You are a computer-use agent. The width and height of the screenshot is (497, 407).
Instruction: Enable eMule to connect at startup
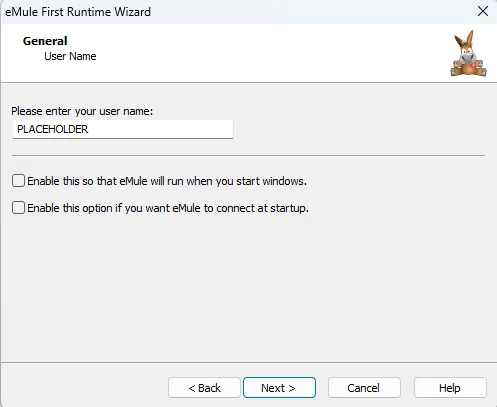click(18, 208)
